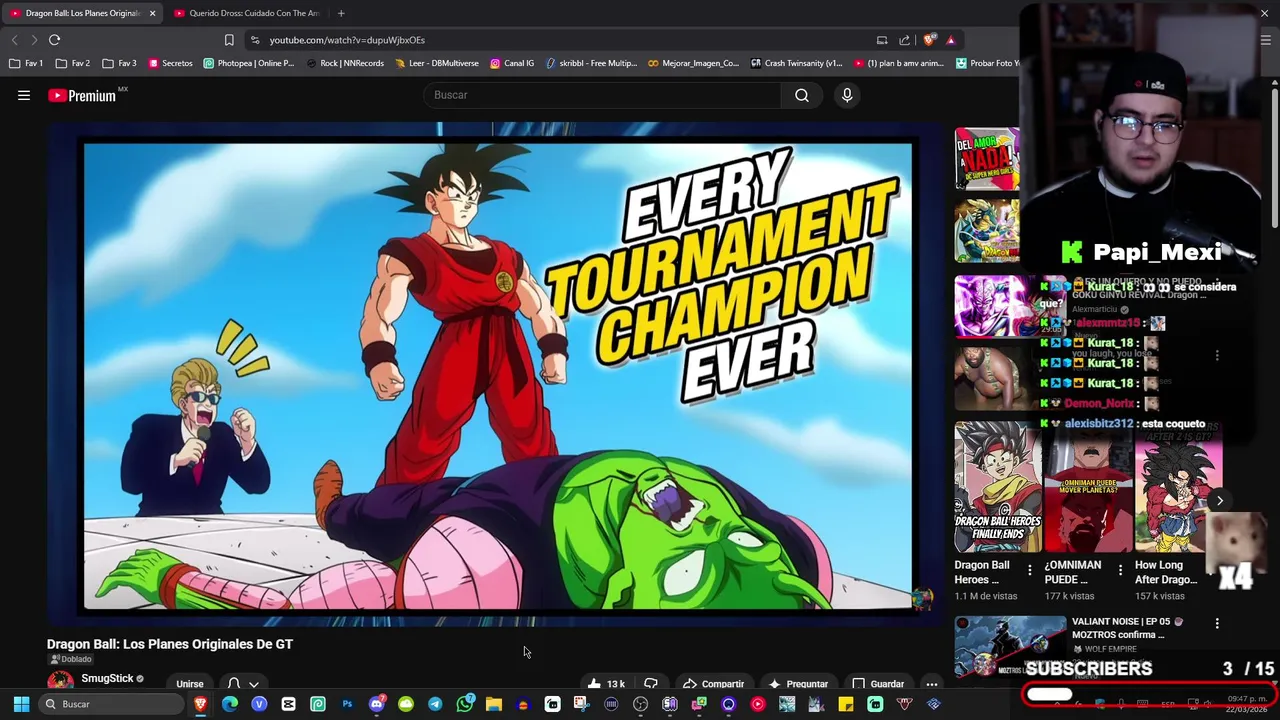Open VALIANT NOISE EP 05 thumbnail
Viewport: 1280px width, 720px height.
pyautogui.click(x=1009, y=647)
